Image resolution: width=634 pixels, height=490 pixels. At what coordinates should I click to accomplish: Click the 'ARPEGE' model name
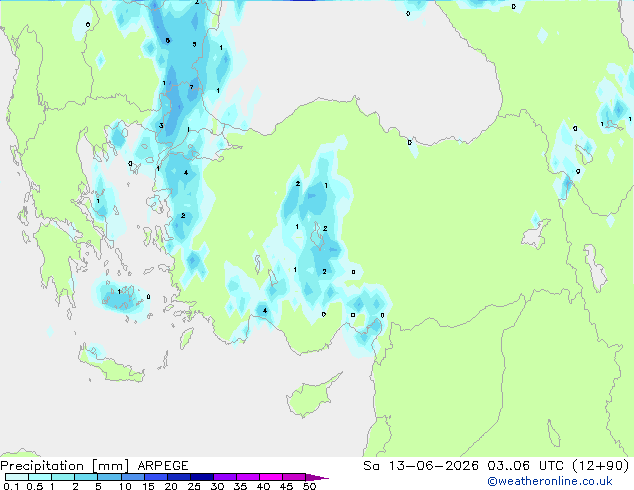coord(163,466)
